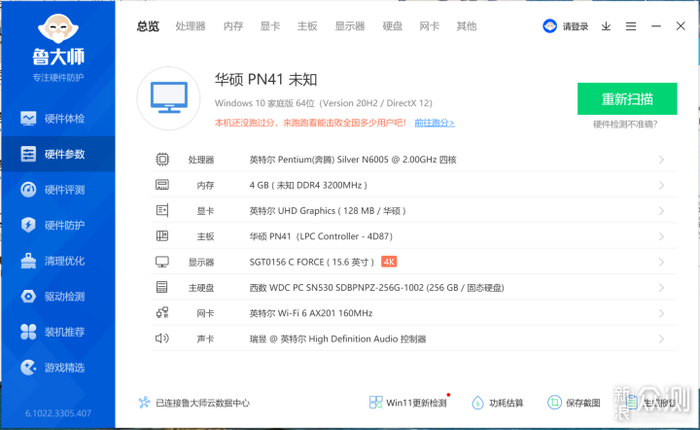
Task: Click the cloud data center connection icon
Action: point(144,403)
